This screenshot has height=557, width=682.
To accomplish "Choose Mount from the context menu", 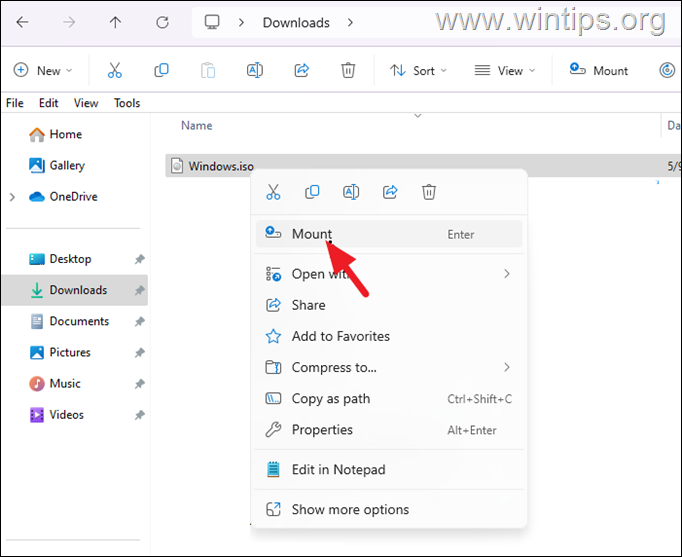I will tap(389, 234).
